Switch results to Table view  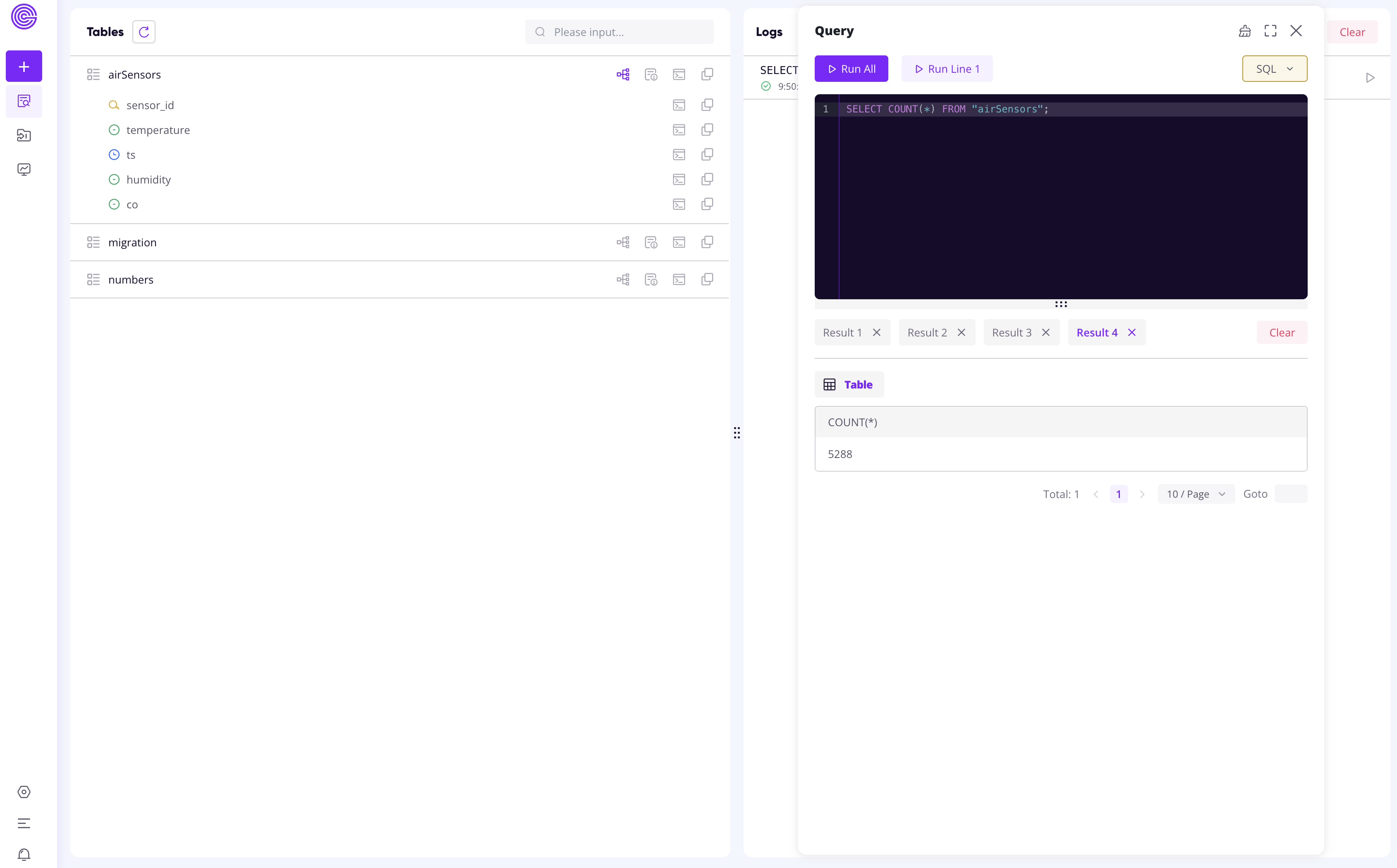[x=849, y=384]
